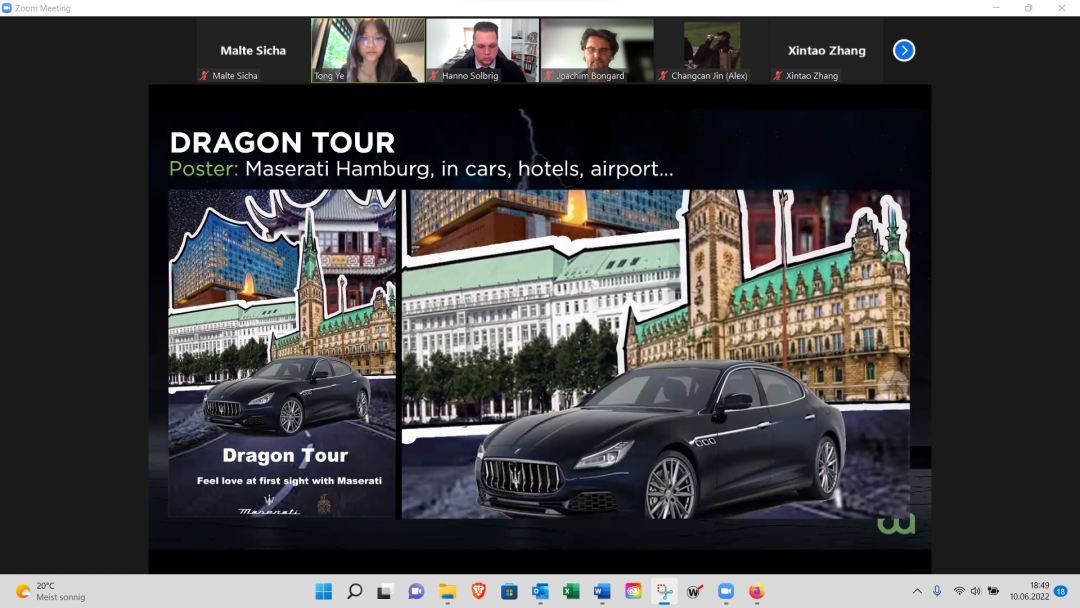Image resolution: width=1080 pixels, height=608 pixels.
Task: Open Zoom app icon in taskbar
Action: tap(725, 591)
